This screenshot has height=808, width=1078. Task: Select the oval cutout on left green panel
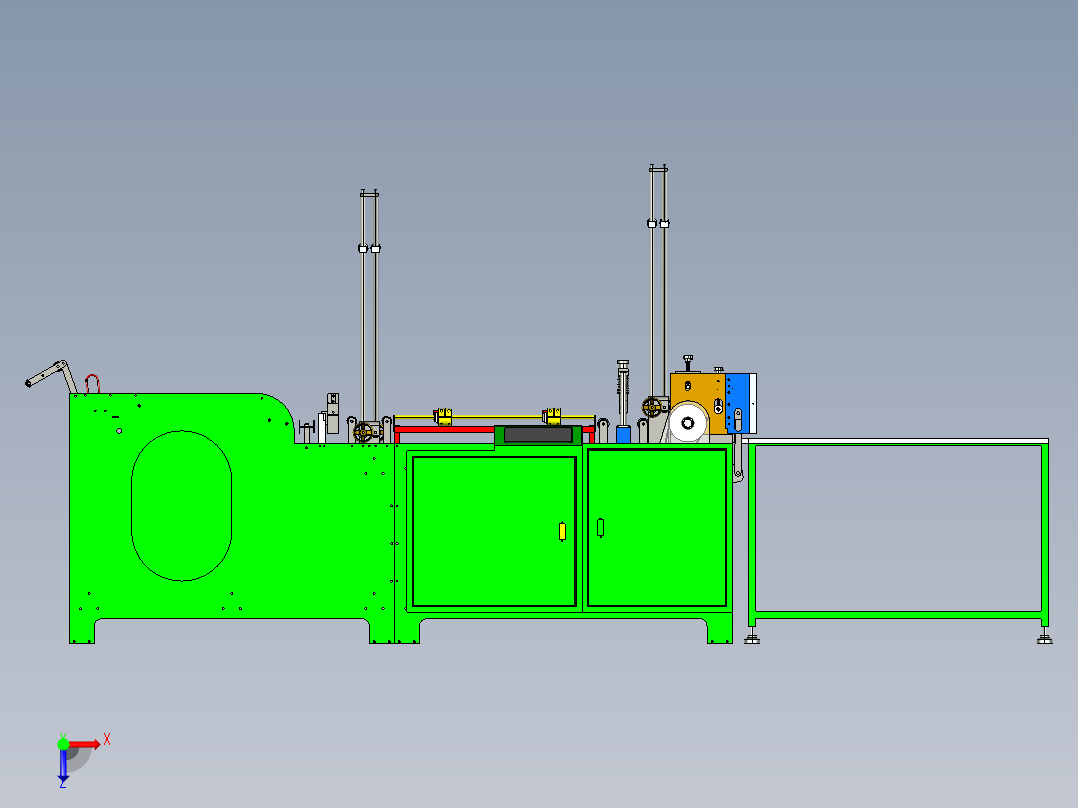click(x=182, y=506)
